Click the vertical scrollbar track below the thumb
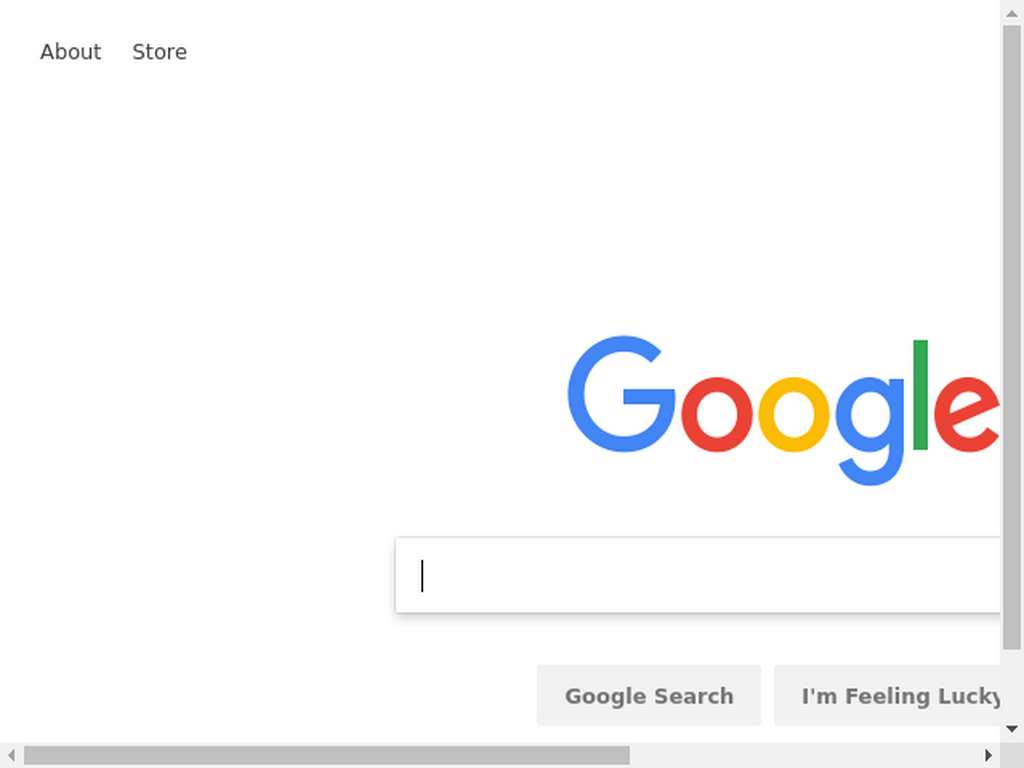 pos(1012,683)
